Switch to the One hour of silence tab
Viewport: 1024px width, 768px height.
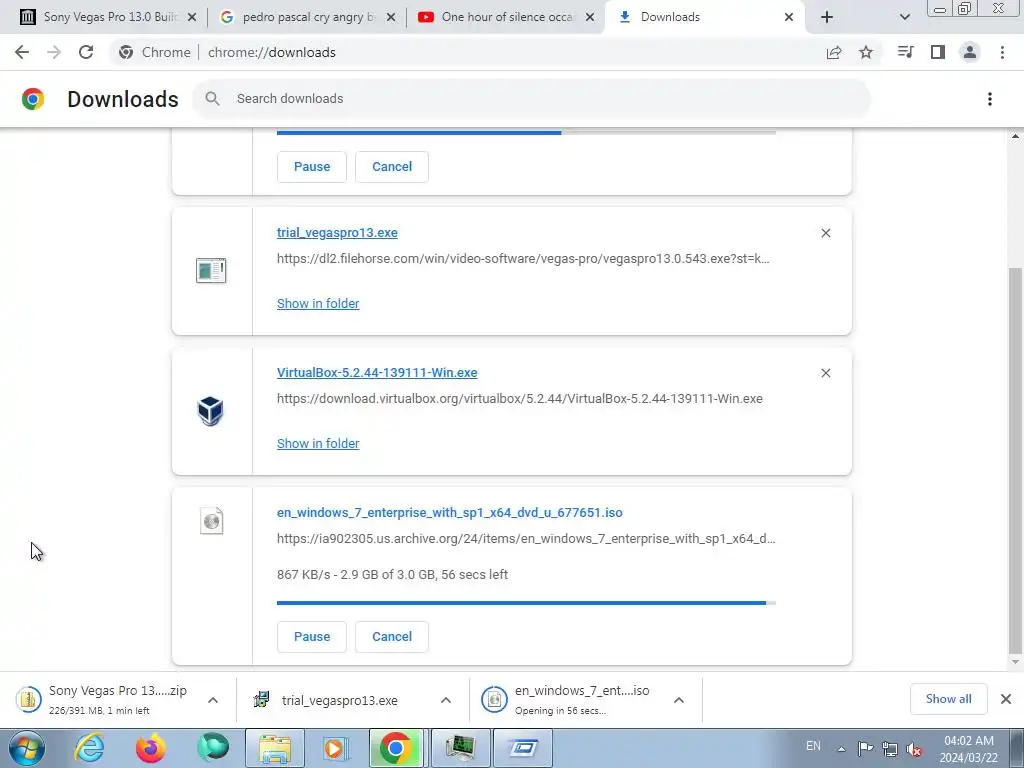coord(507,17)
